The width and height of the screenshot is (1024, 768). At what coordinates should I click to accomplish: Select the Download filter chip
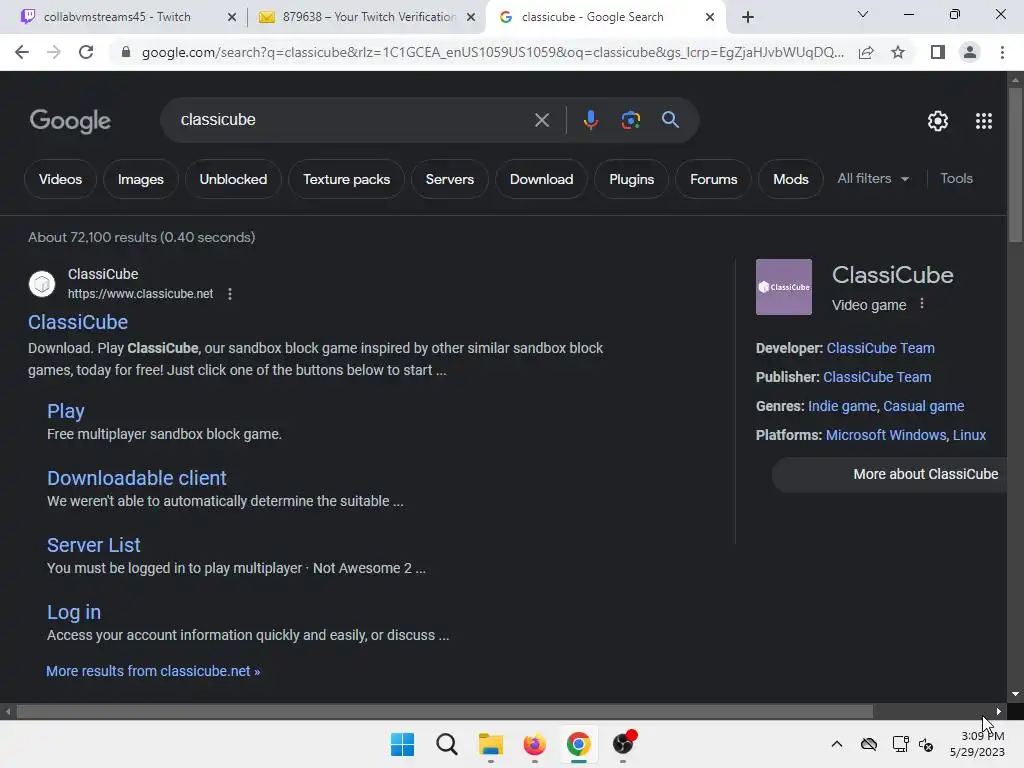(541, 179)
